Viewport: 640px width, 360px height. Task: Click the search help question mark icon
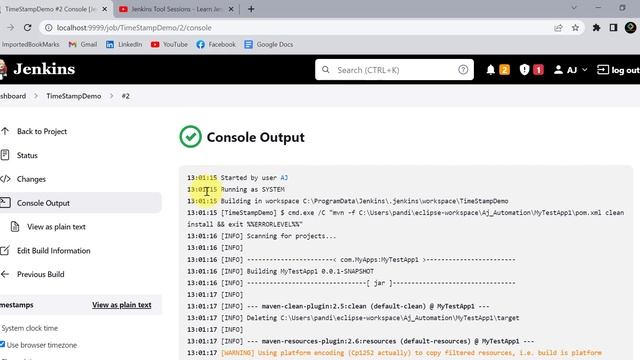(463, 70)
